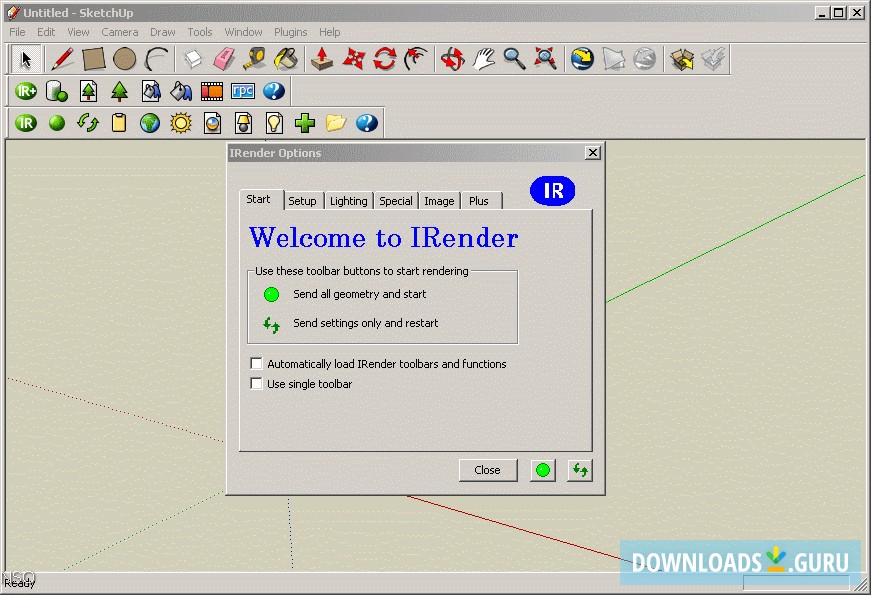Select the Rectangle drawing tool
The width and height of the screenshot is (871, 595).
point(93,59)
